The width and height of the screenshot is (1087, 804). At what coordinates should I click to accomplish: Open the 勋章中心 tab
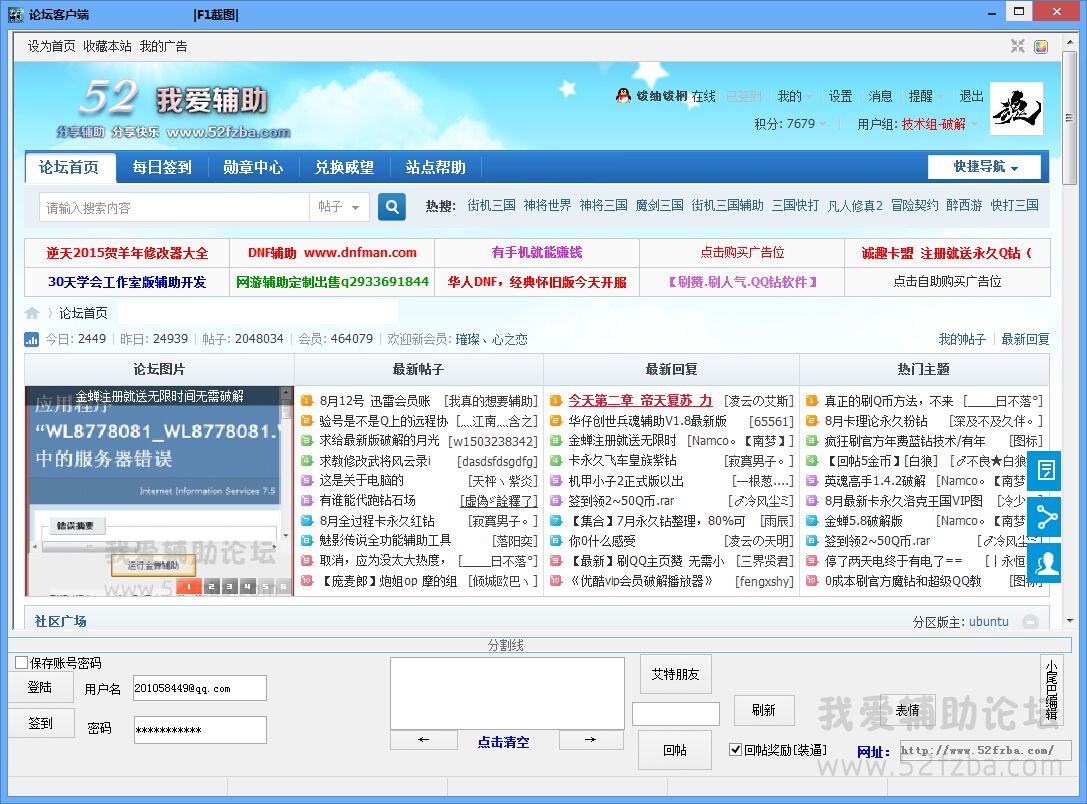(x=253, y=167)
